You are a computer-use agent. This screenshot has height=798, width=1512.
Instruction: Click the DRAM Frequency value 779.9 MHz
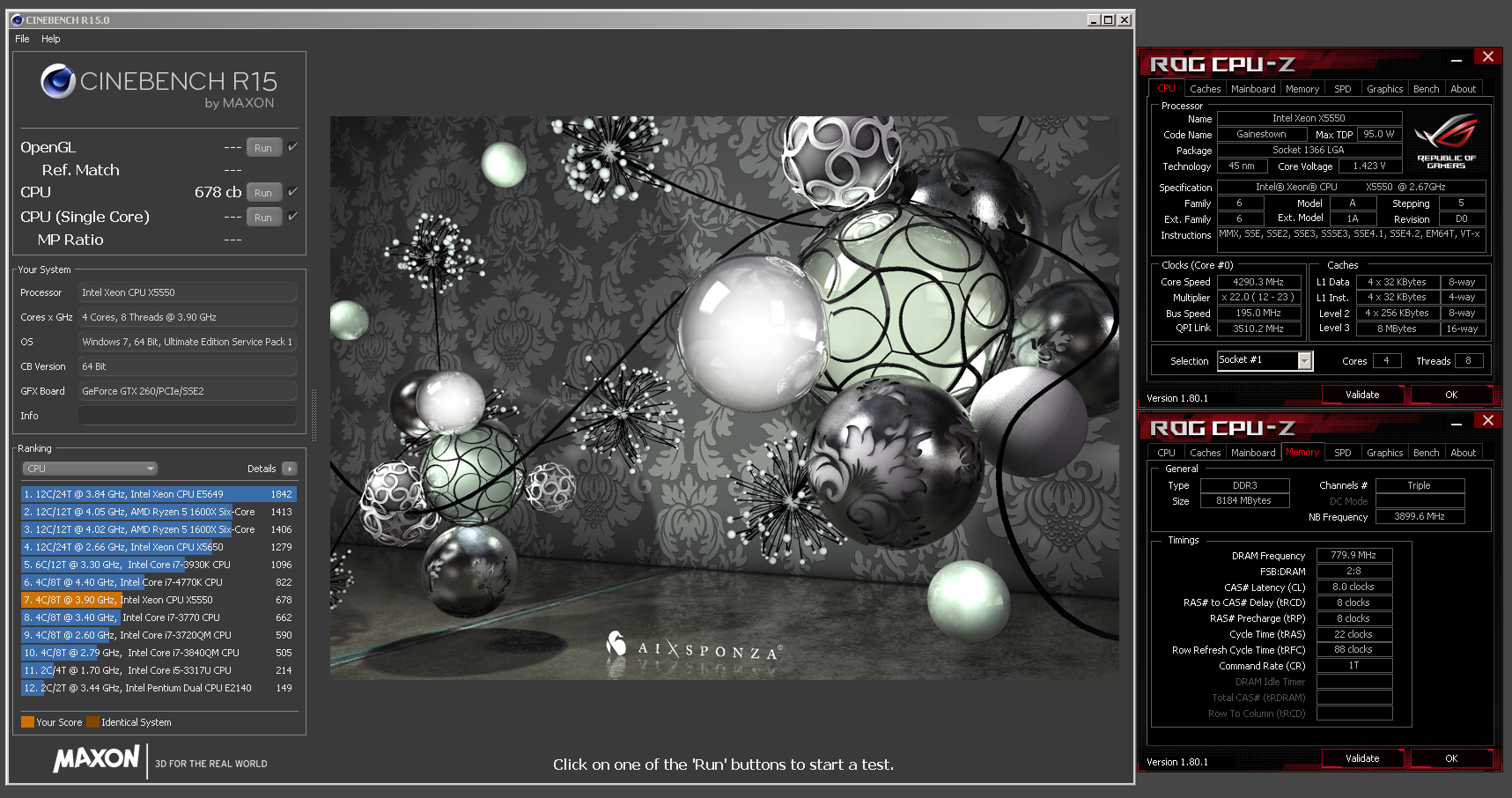pos(1353,555)
